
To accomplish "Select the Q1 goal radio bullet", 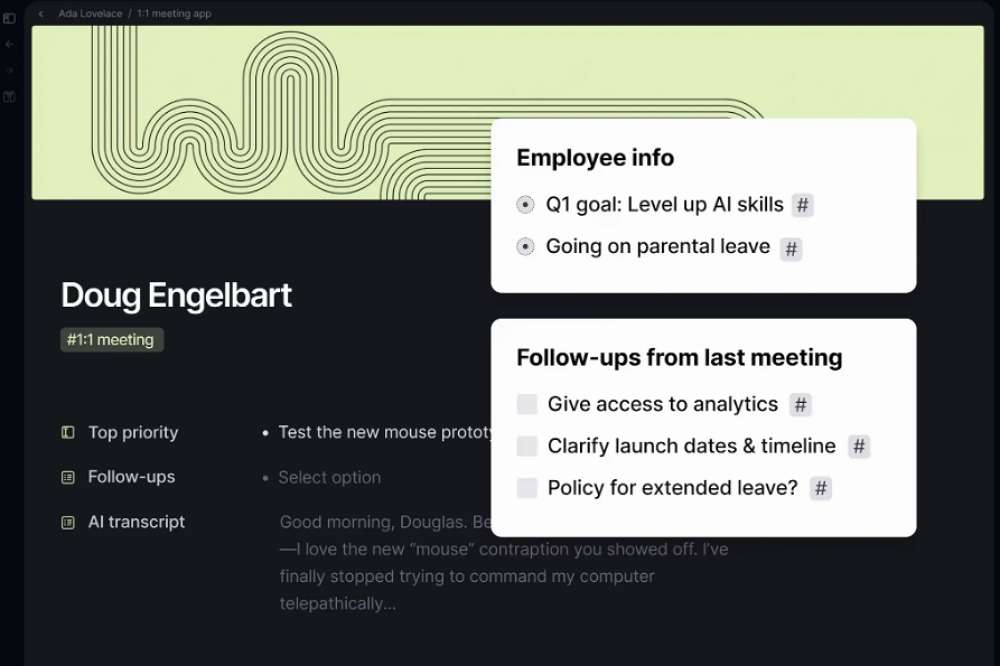I will tap(525, 205).
